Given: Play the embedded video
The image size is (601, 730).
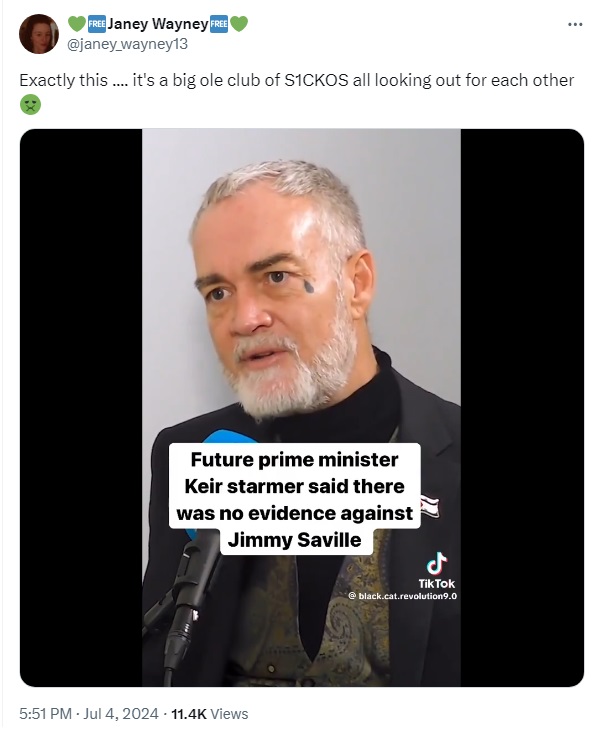Looking at the screenshot, I should tap(301, 407).
